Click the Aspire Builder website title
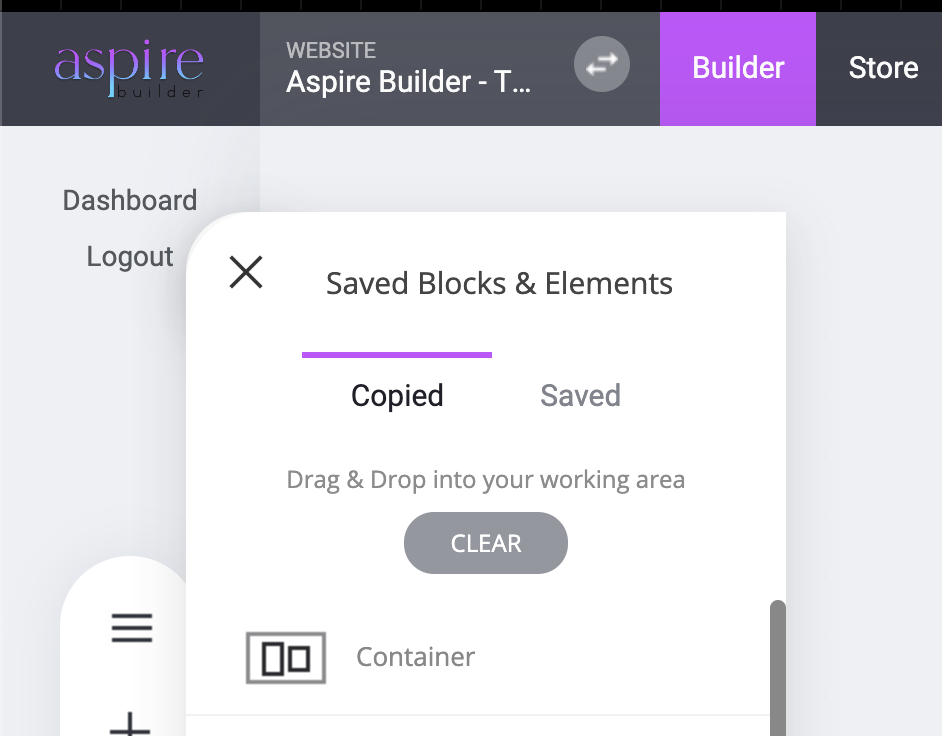Screen dimensions: 942x736 click(x=409, y=82)
